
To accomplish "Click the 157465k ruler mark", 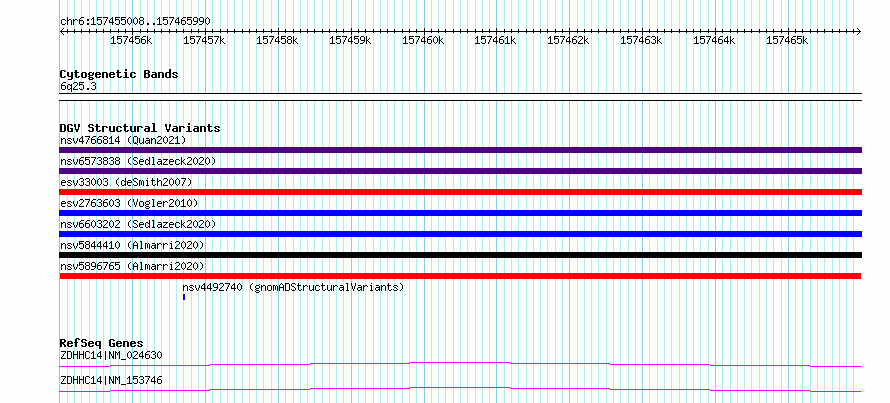I will (x=787, y=40).
